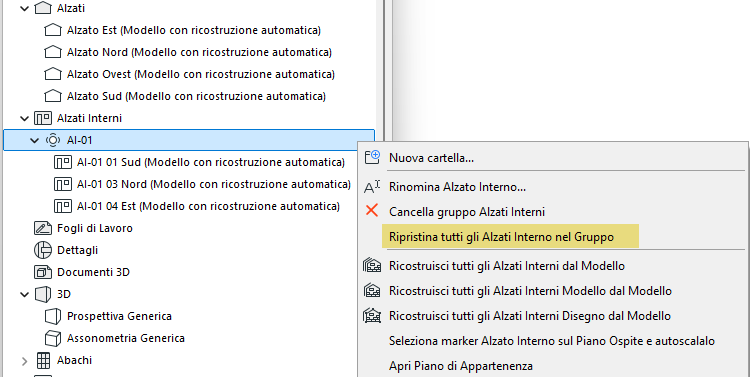
Task: Select the Alzati tree label
Action: click(x=71, y=8)
